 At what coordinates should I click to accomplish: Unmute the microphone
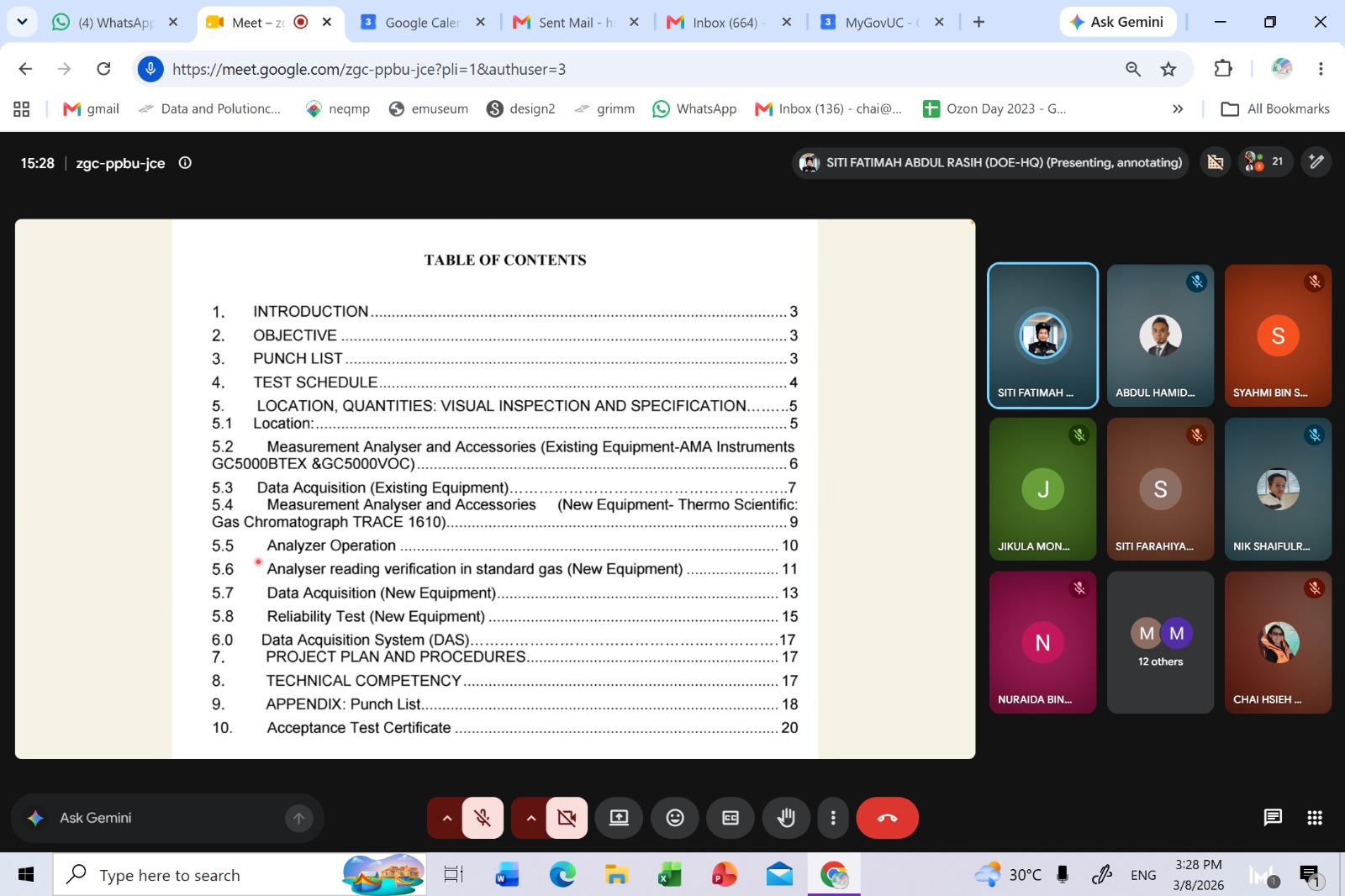pyautogui.click(x=483, y=818)
